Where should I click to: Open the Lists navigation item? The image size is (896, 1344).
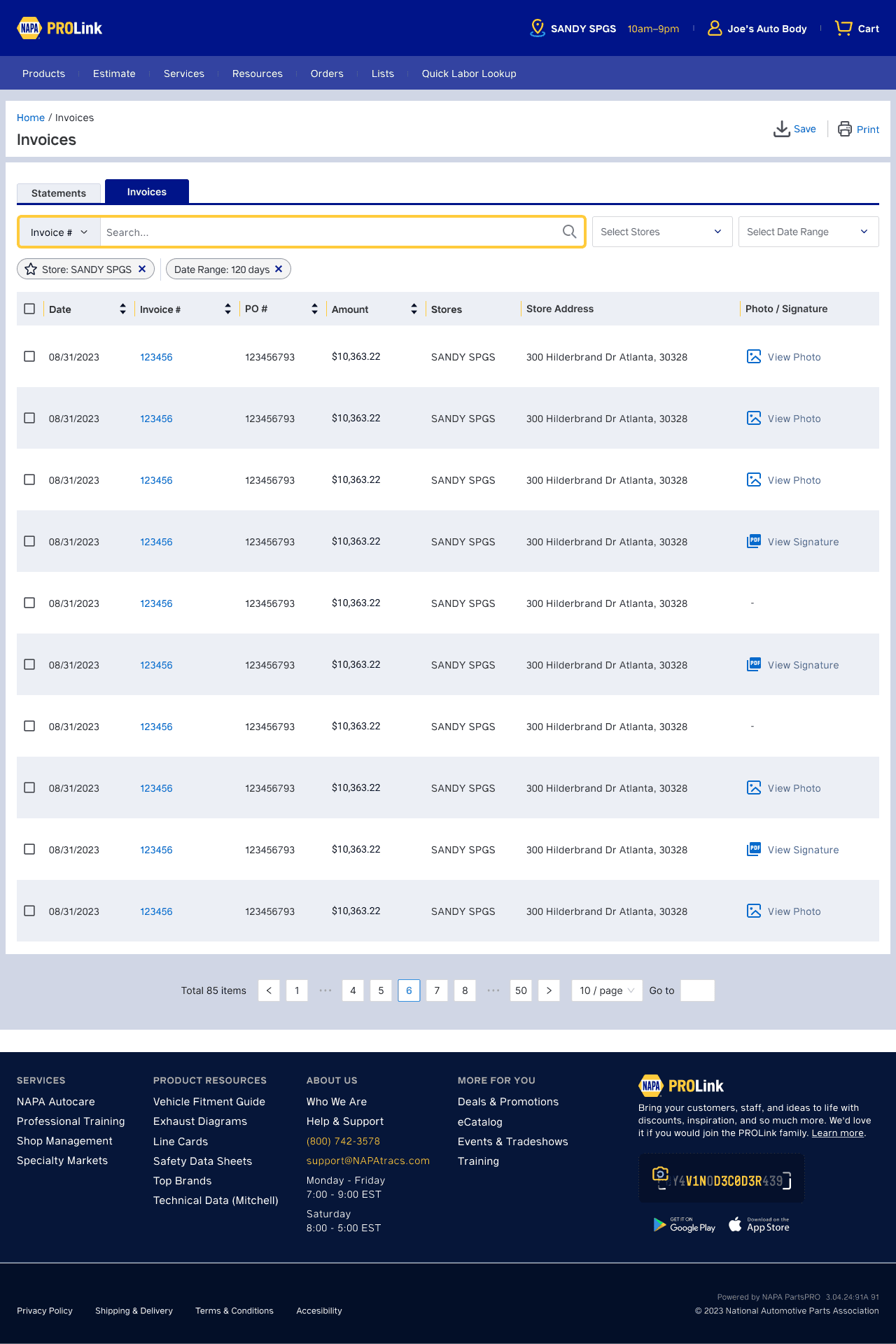[383, 73]
